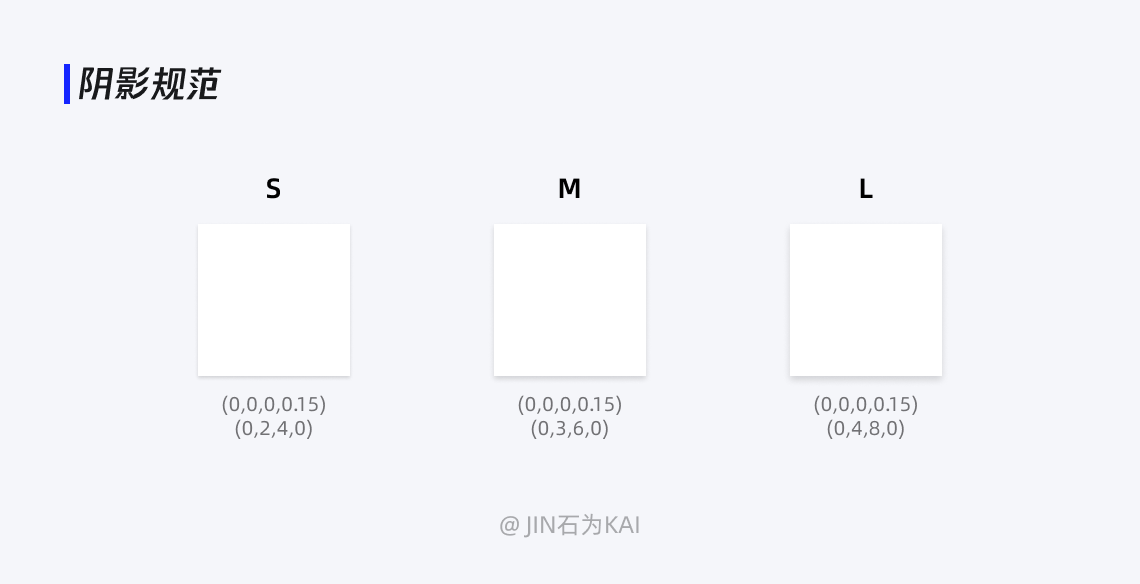Click the 阴 character in the heading
Image resolution: width=1140 pixels, height=584 pixels.
95,84
